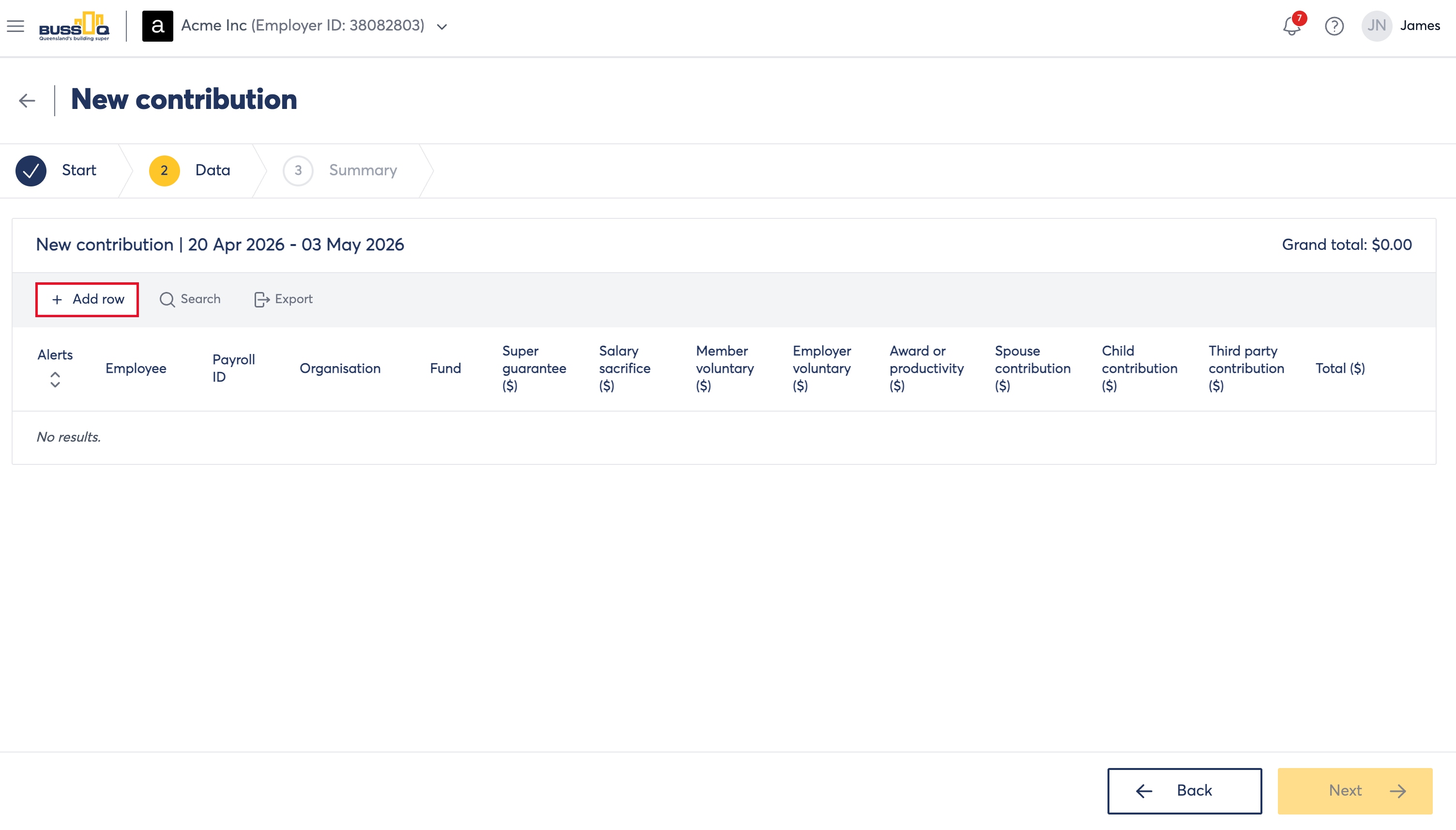Open the notifications bell
This screenshot has width=1456, height=830.
[x=1291, y=26]
